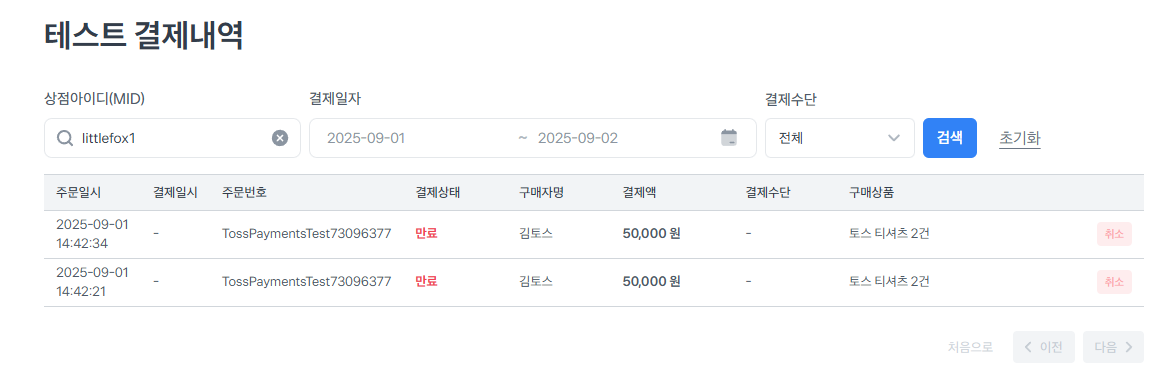
Task: Select the start date 2025-09-01 field
Action: click(x=366, y=138)
